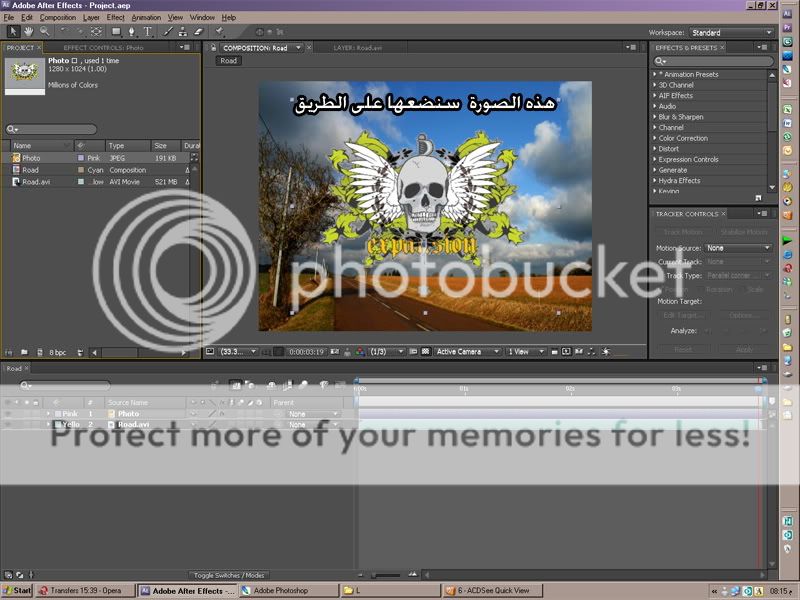Image resolution: width=800 pixels, height=600 pixels.
Task: Expand Color Correction effects category
Action: point(655,138)
